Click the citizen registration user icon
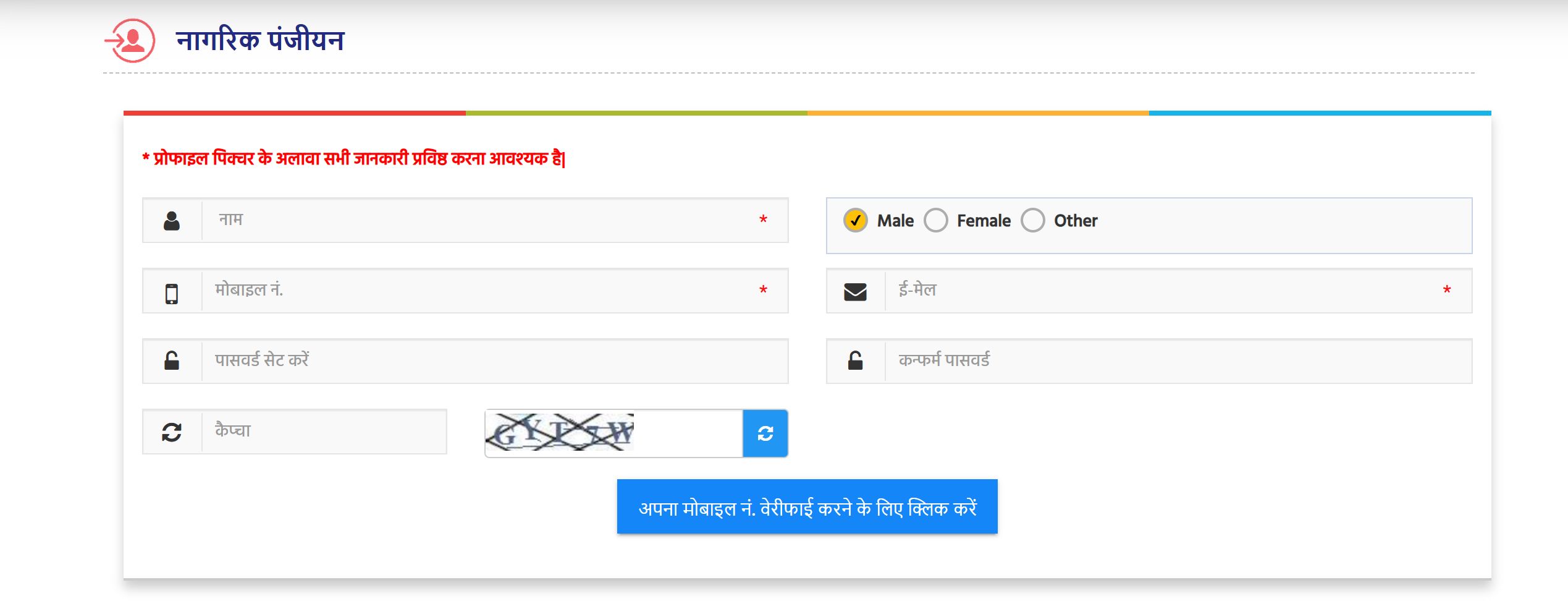The width and height of the screenshot is (1568, 601). (x=130, y=41)
